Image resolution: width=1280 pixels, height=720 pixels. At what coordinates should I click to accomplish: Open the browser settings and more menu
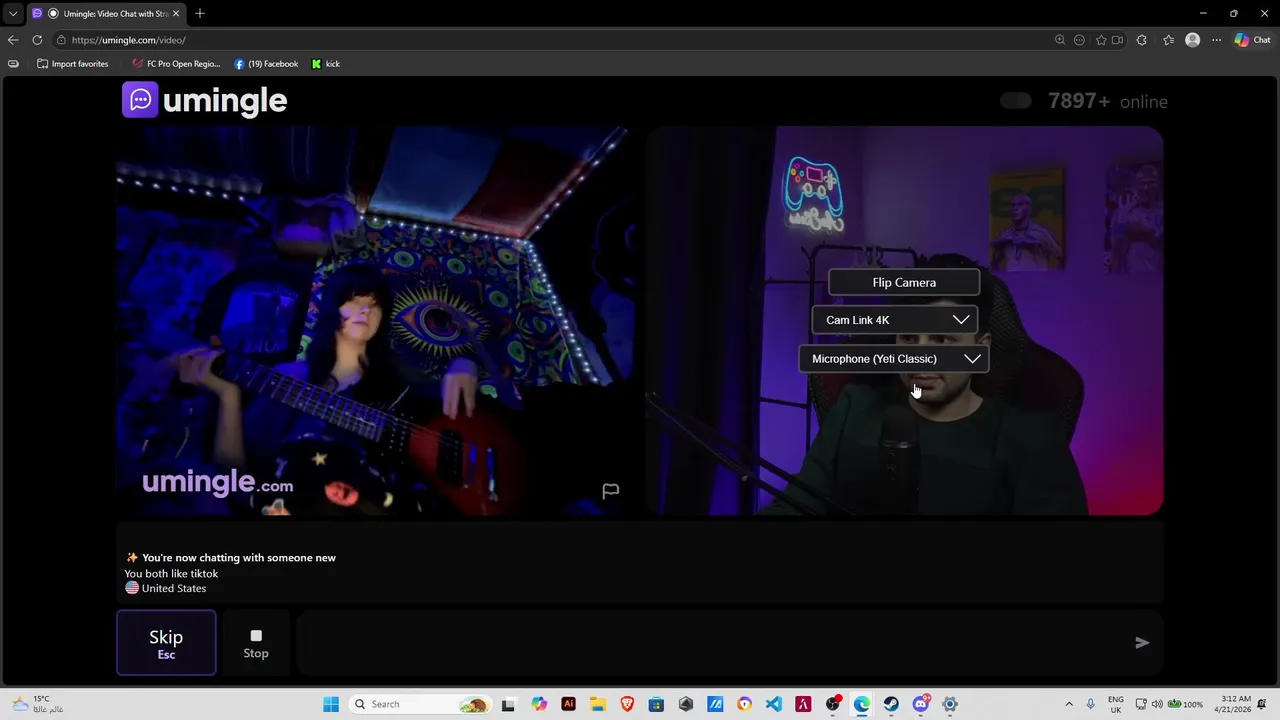click(1216, 40)
